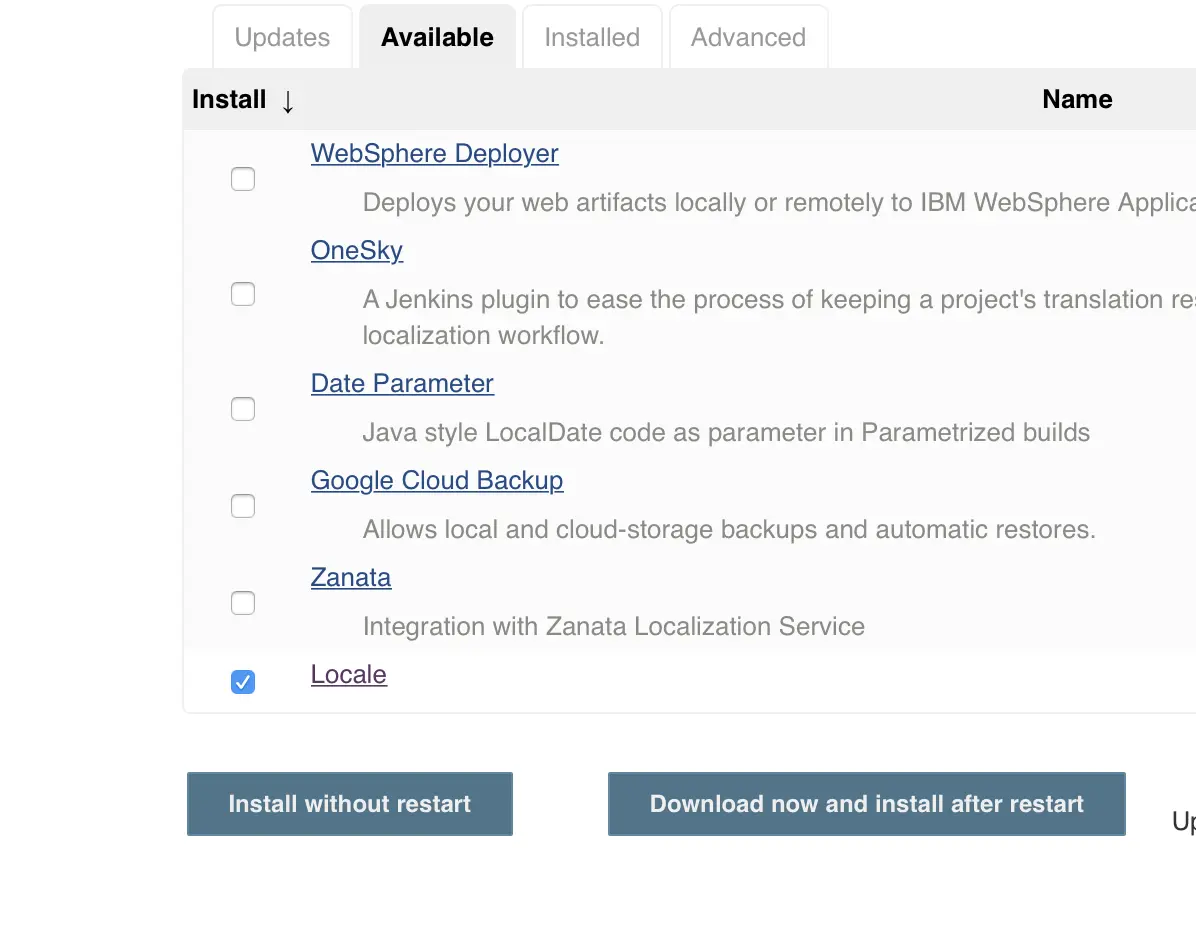Viewport: 1196px width, 950px height.
Task: Select the Available tab
Action: tap(437, 38)
